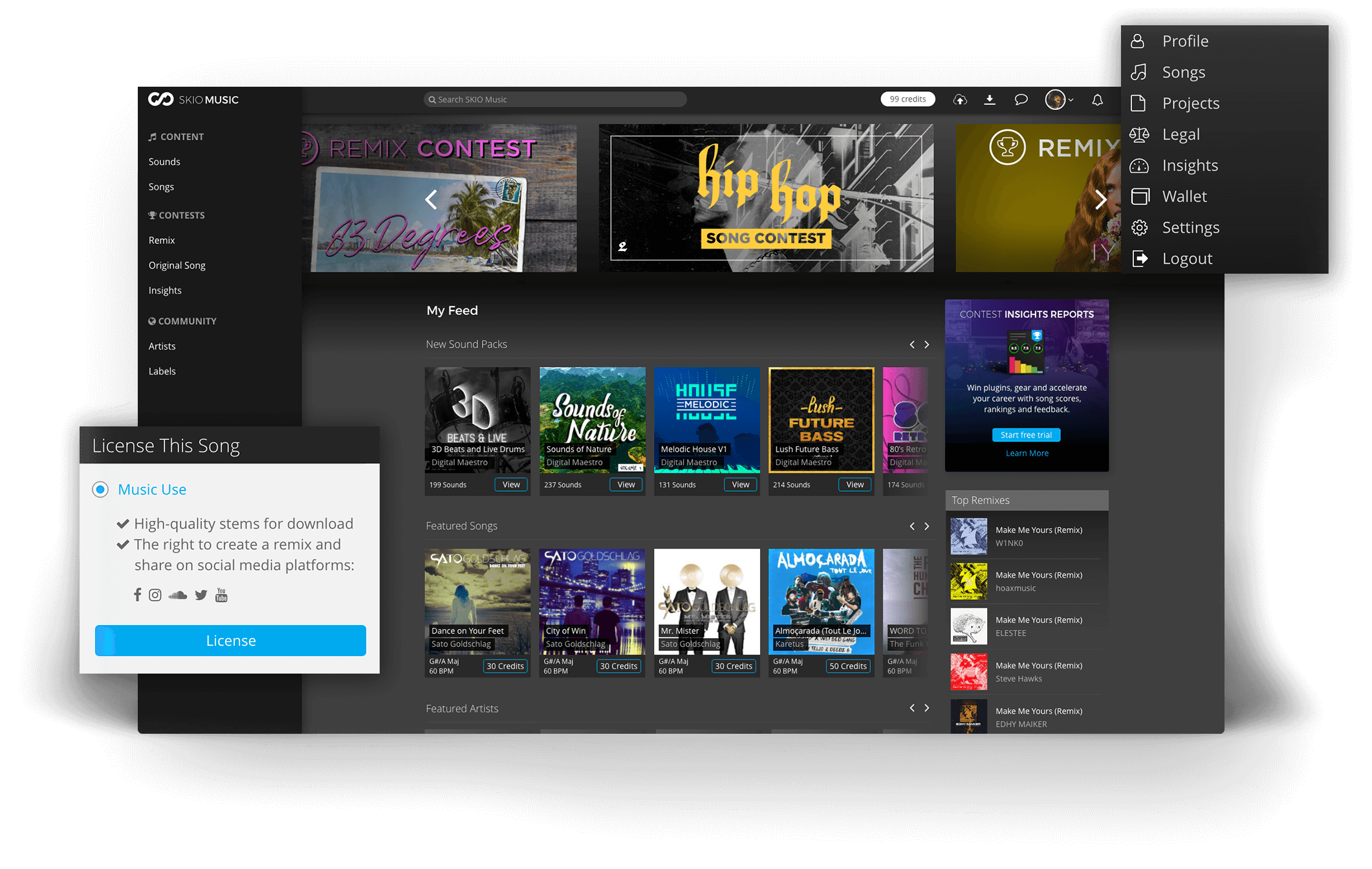This screenshot has width=1372, height=869.
Task: Click Start free trial button
Action: pos(1026,435)
